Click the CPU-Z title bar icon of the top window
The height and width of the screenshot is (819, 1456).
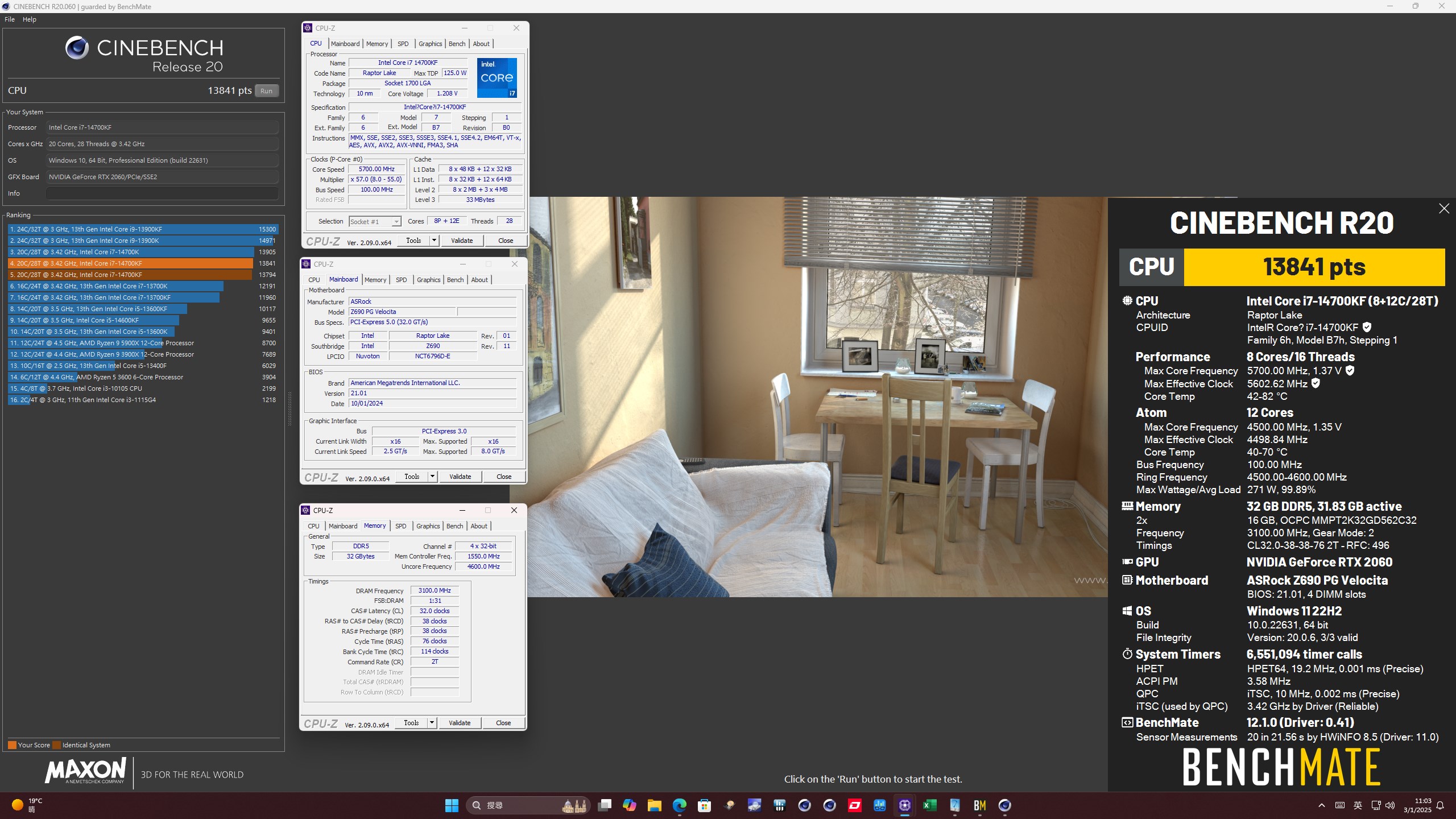[x=308, y=28]
